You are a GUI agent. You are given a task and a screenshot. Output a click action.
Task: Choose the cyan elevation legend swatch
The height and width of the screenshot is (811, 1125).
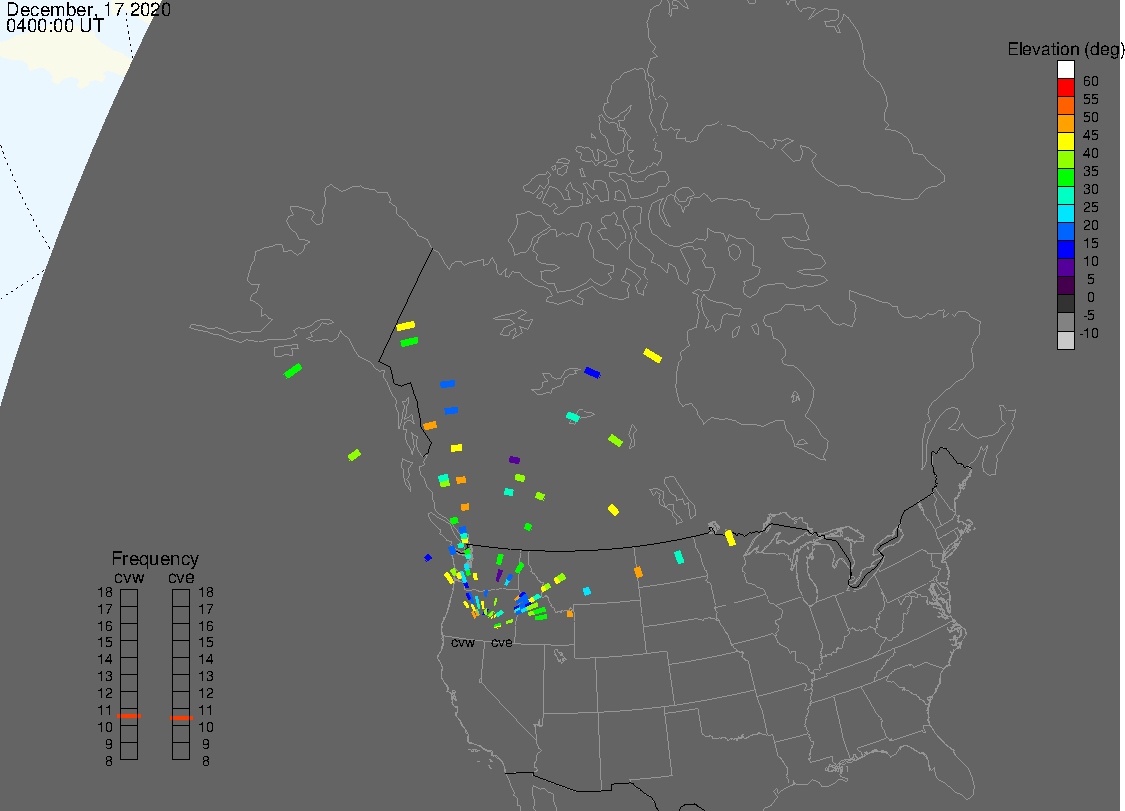coord(1065,213)
